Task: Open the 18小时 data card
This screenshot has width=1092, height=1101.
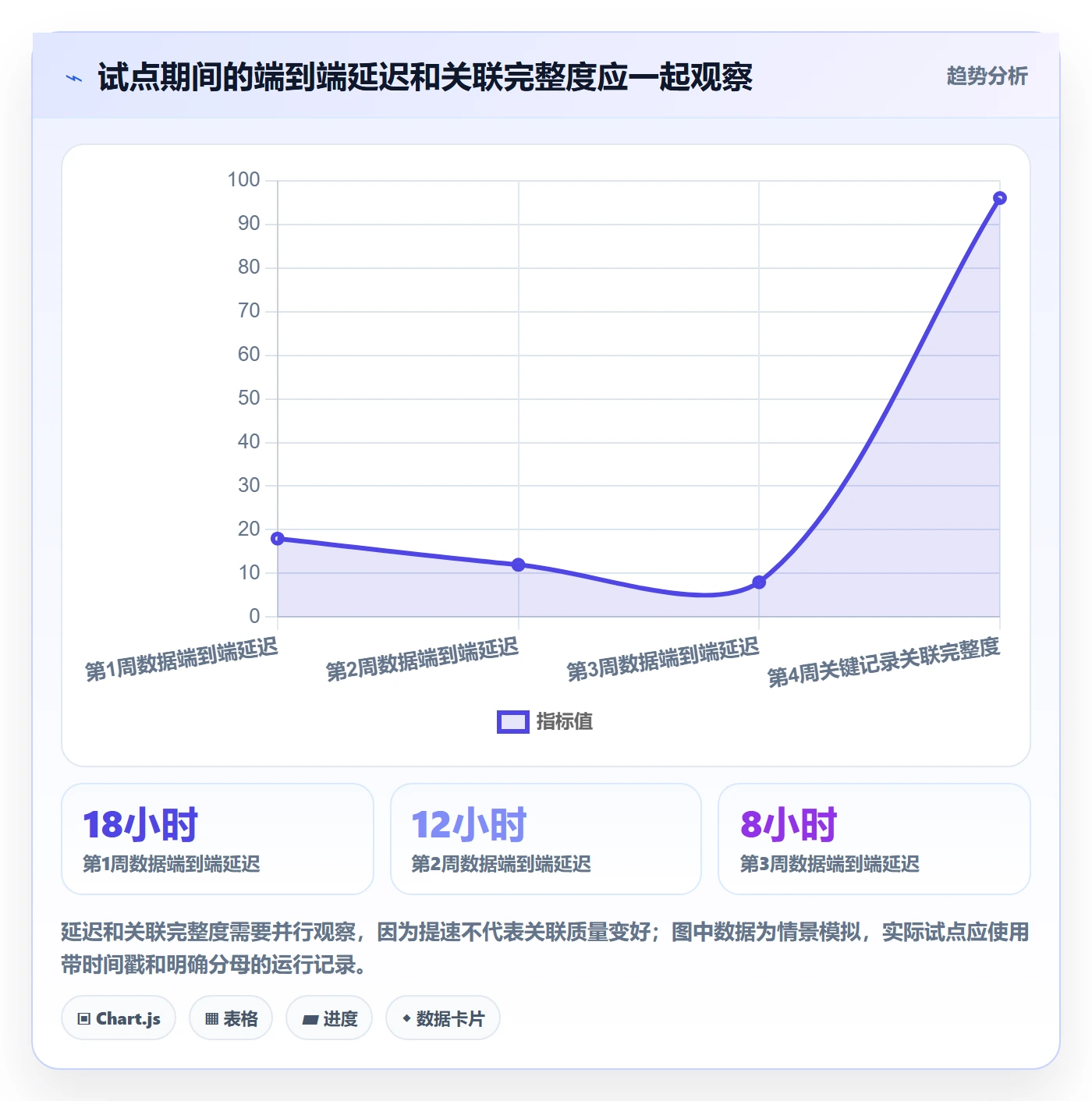Action: tap(218, 839)
